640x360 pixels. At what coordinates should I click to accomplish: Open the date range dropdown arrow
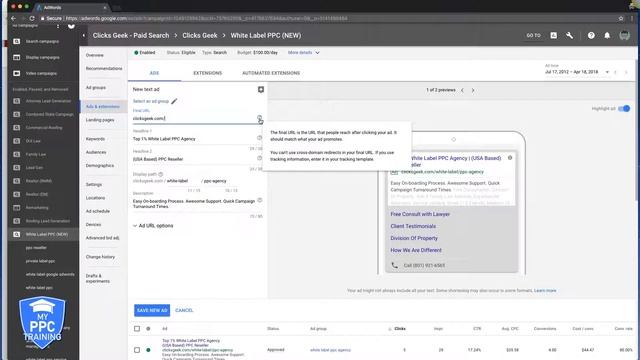pos(607,72)
